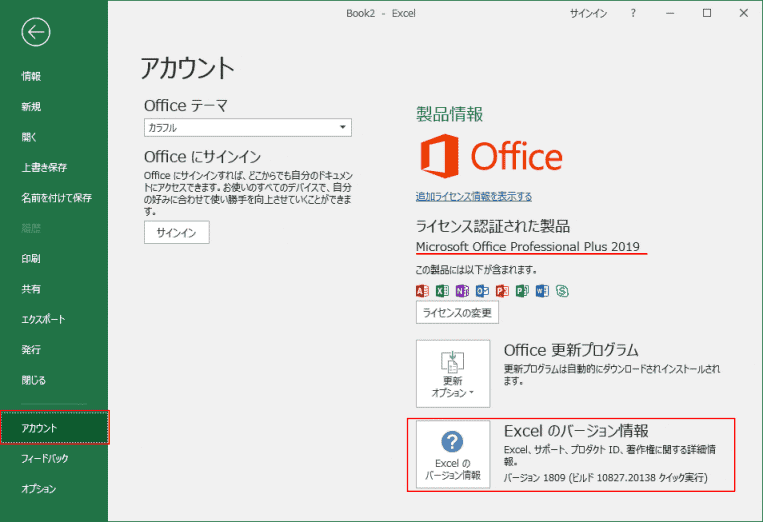Choose 閉じる in the sidebar
The height and width of the screenshot is (522, 763).
34,380
